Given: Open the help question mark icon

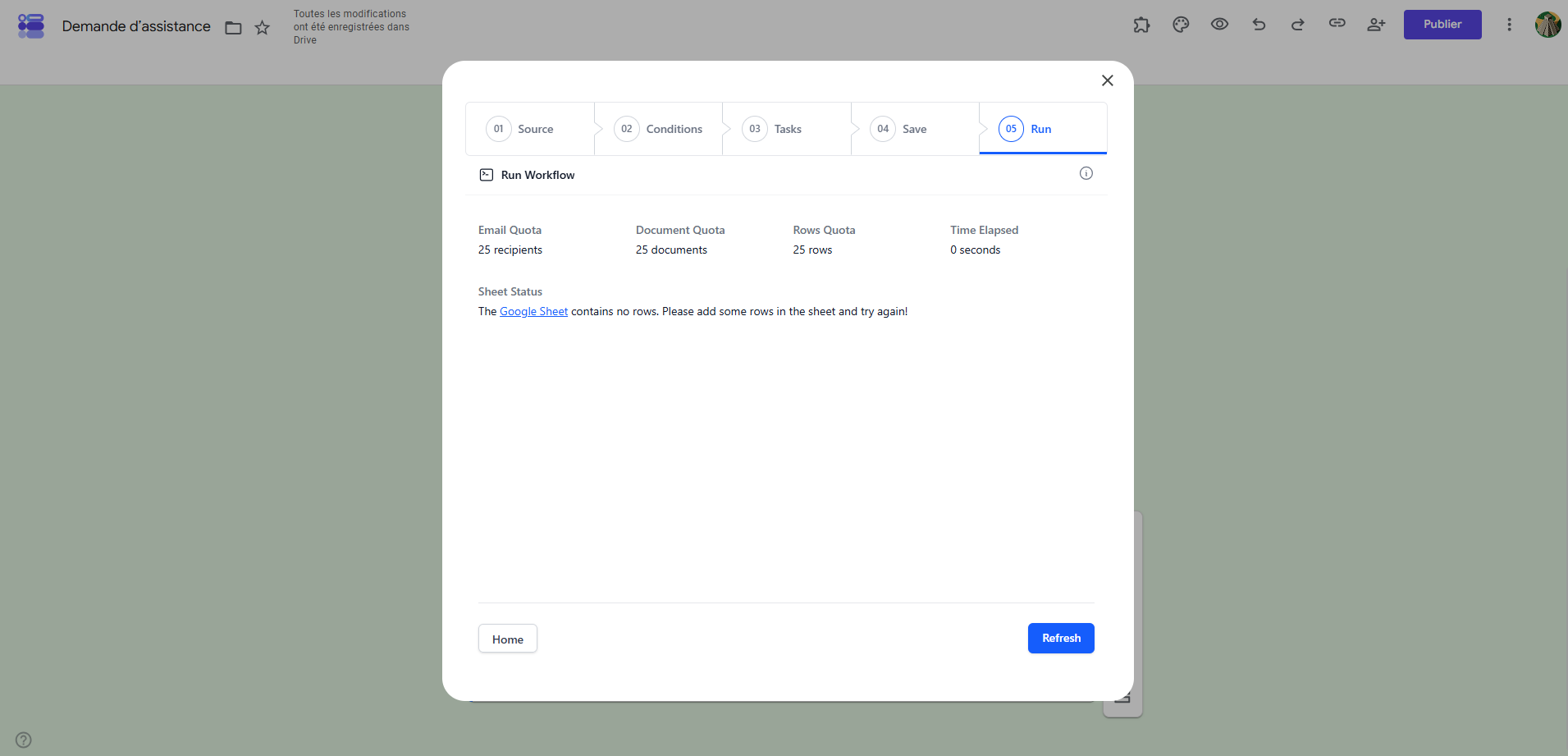Looking at the screenshot, I should pyautogui.click(x=24, y=740).
